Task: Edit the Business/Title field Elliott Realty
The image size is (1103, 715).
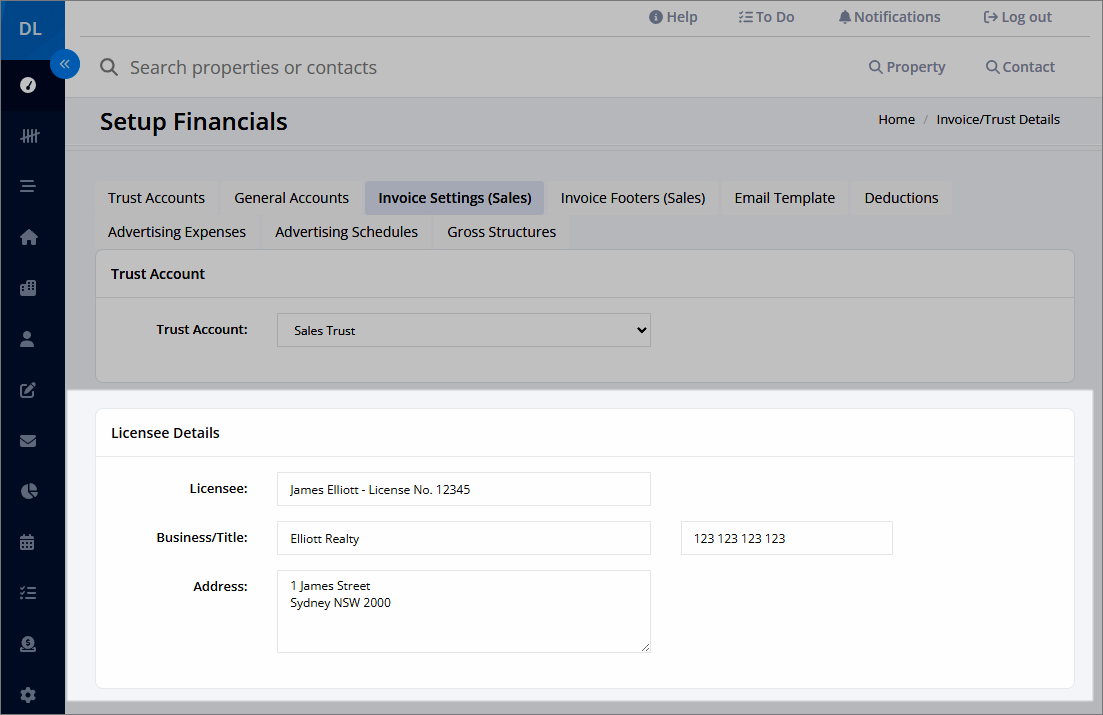Action: [x=464, y=538]
